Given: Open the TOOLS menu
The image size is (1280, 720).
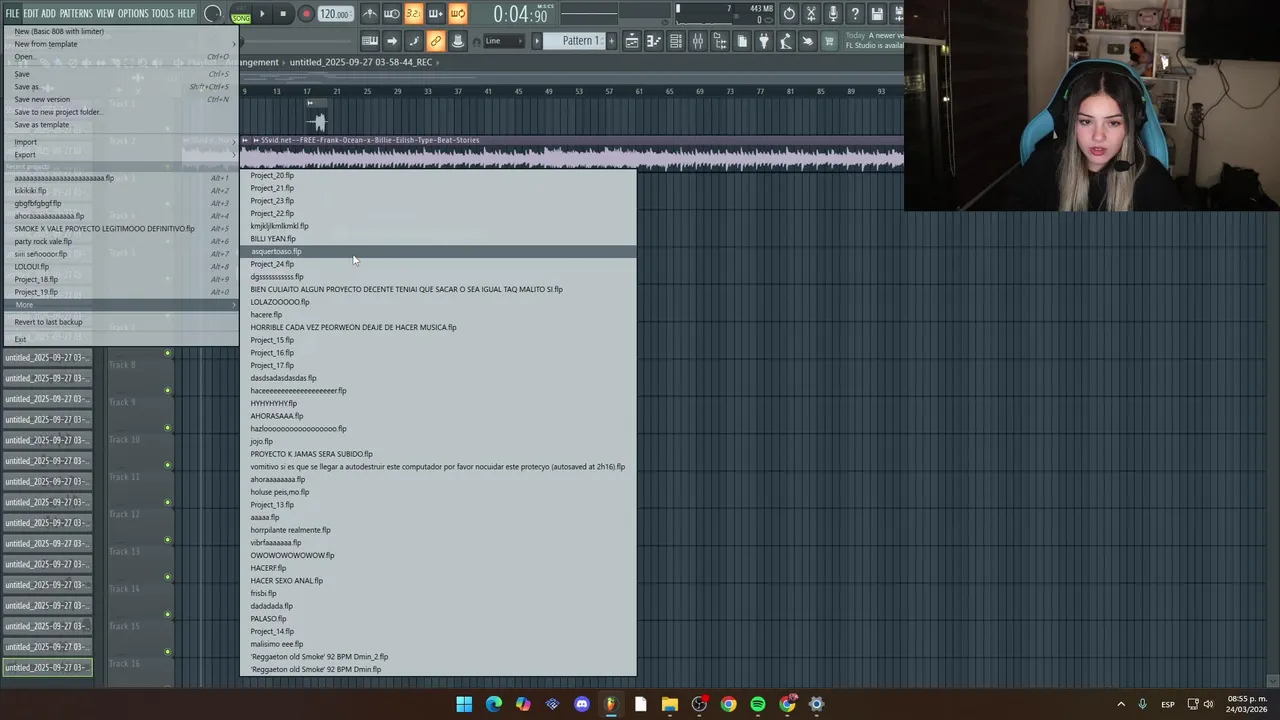Looking at the screenshot, I should point(163,13).
